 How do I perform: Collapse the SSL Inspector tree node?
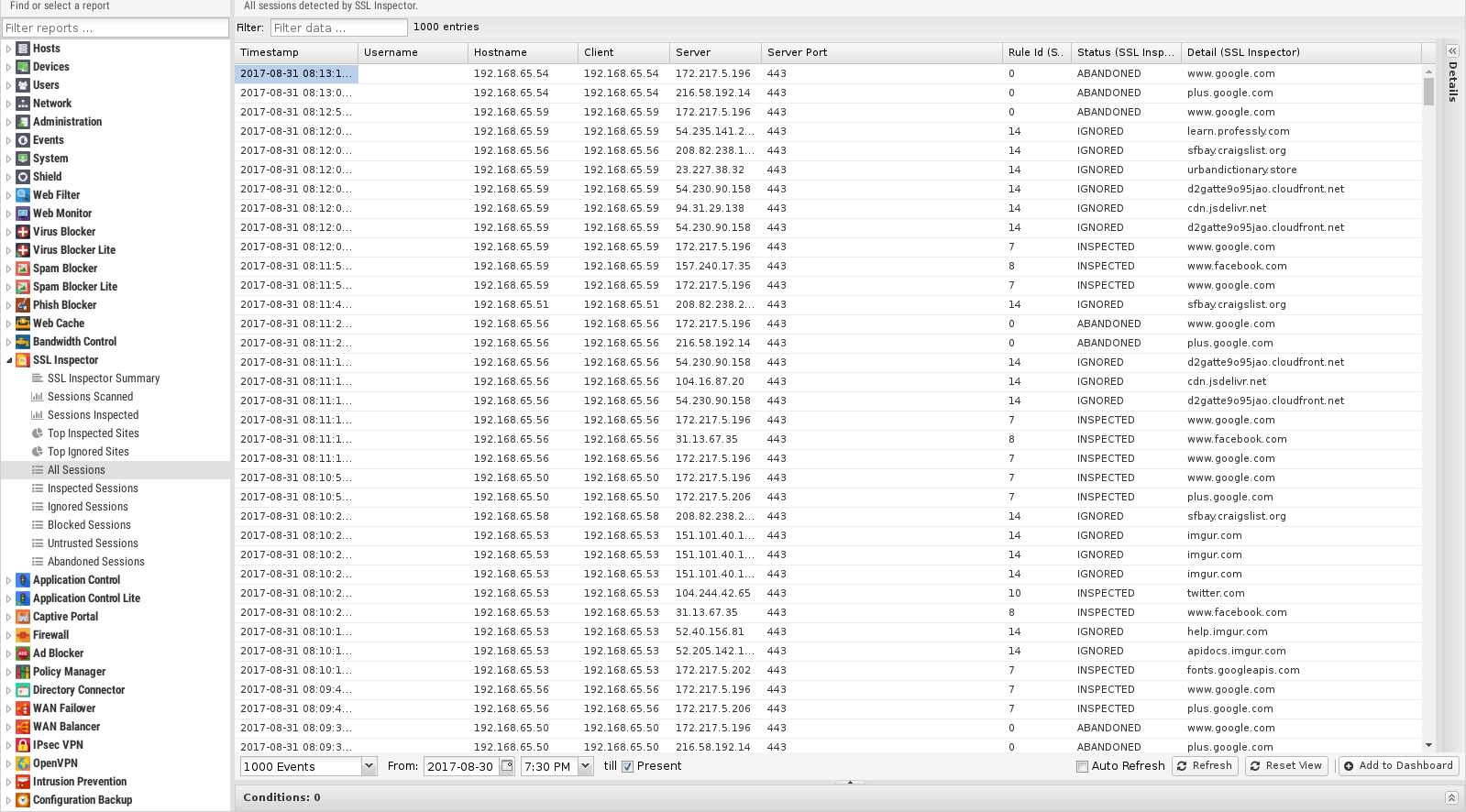point(9,360)
